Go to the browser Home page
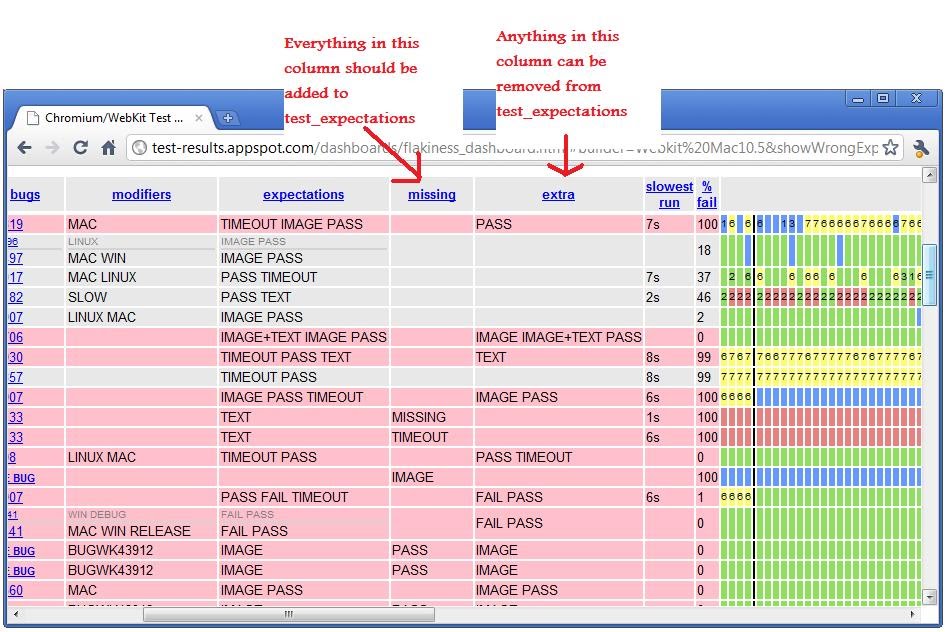Viewport: 945px width, 632px height. point(108,148)
